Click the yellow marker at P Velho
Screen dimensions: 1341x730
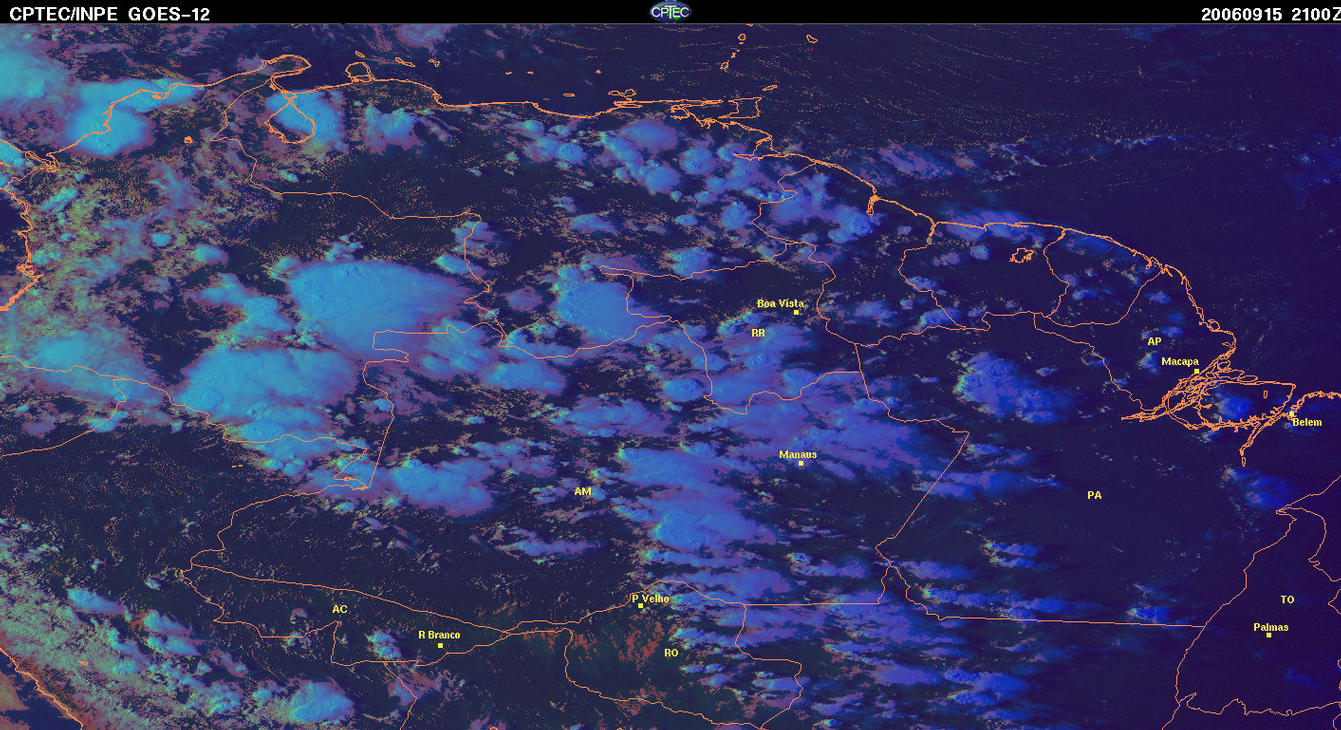pyautogui.click(x=641, y=606)
